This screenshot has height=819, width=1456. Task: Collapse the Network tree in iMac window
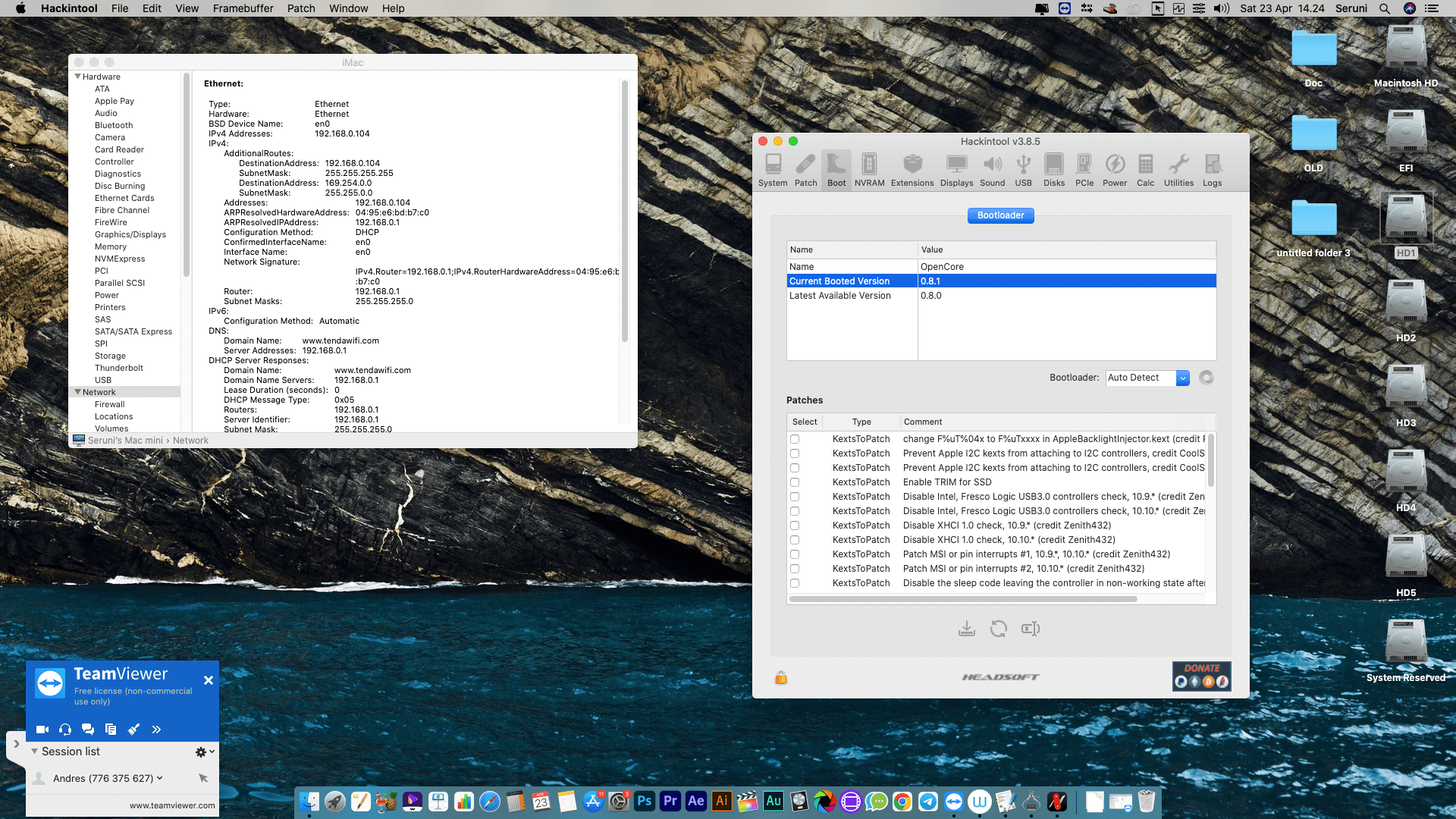pyautogui.click(x=77, y=392)
